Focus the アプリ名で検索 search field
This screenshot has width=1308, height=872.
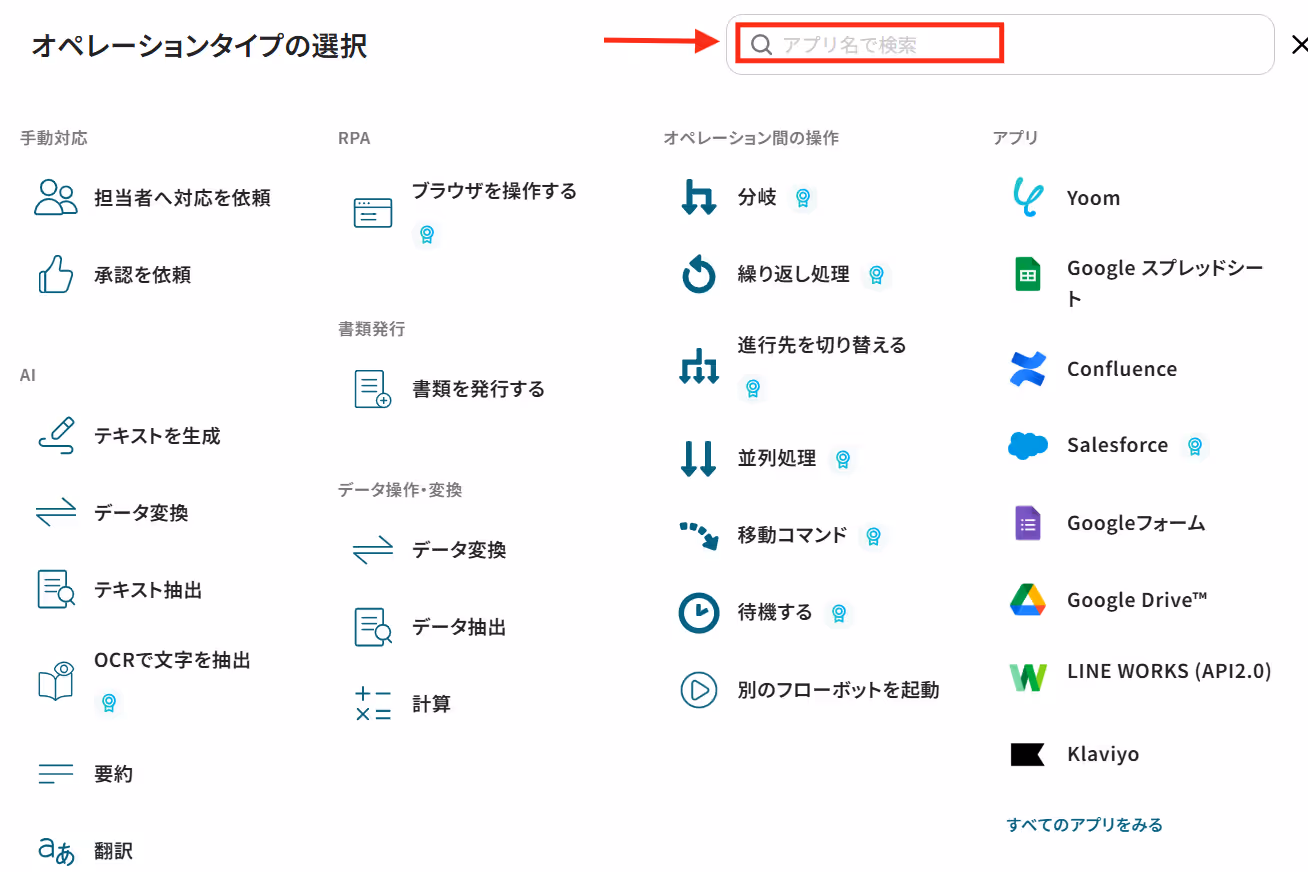1000,44
